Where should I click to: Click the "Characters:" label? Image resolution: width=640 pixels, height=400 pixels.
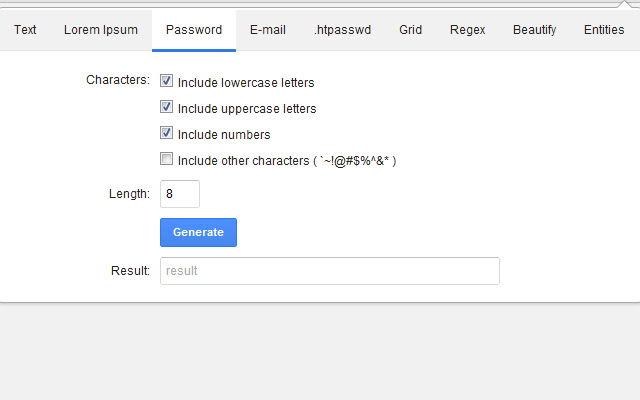[x=118, y=80]
